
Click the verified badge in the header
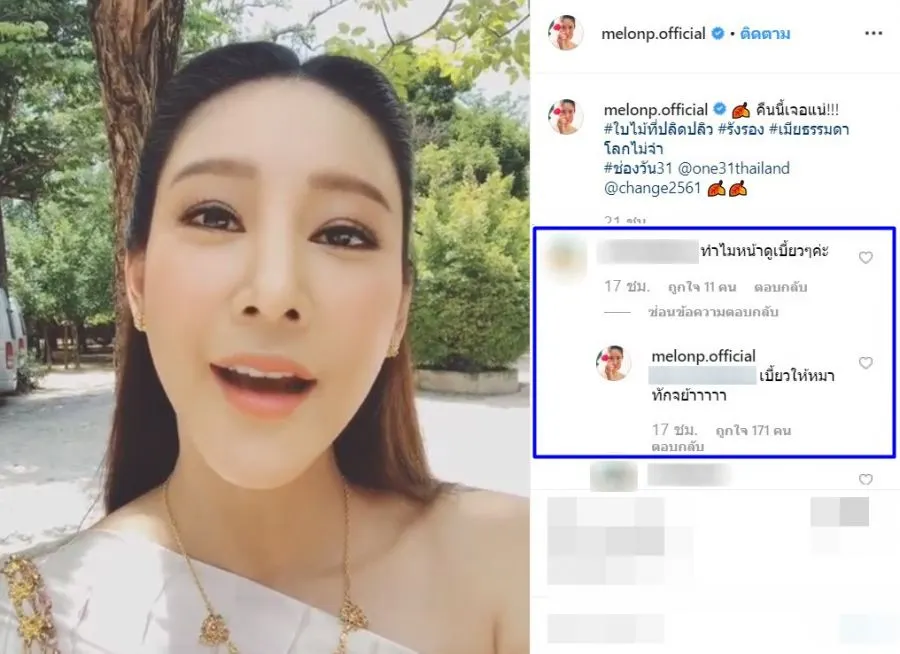(x=717, y=34)
